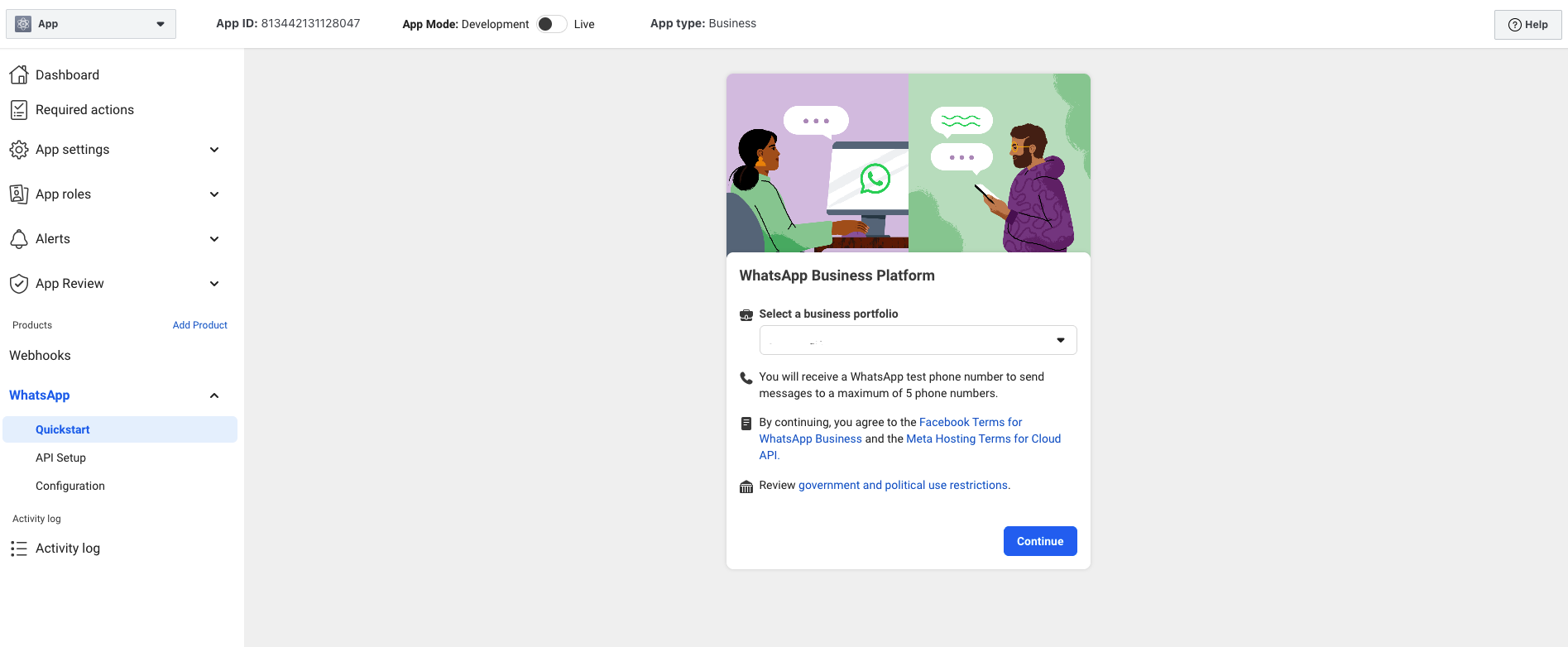Open government and political use restrictions link
The height and width of the screenshot is (647, 1568).
coord(903,485)
